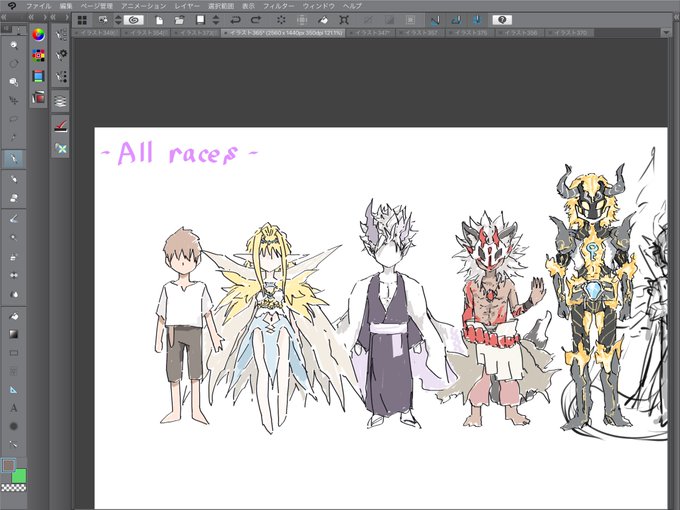Select the Fill bucket tool
Image resolution: width=680 pixels, height=510 pixels.
pos(14,316)
